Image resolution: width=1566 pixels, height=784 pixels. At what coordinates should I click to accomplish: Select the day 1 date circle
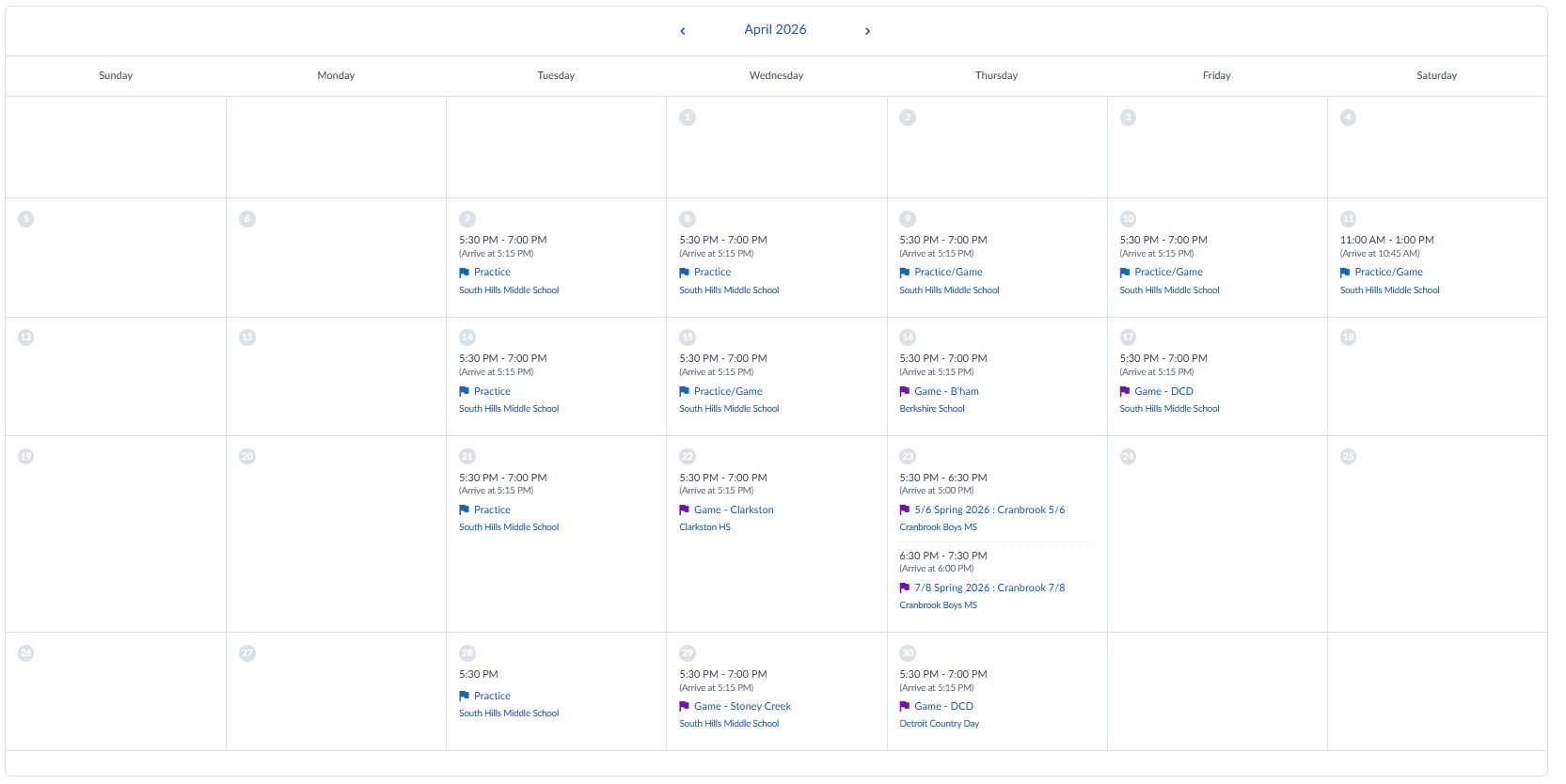coord(688,118)
